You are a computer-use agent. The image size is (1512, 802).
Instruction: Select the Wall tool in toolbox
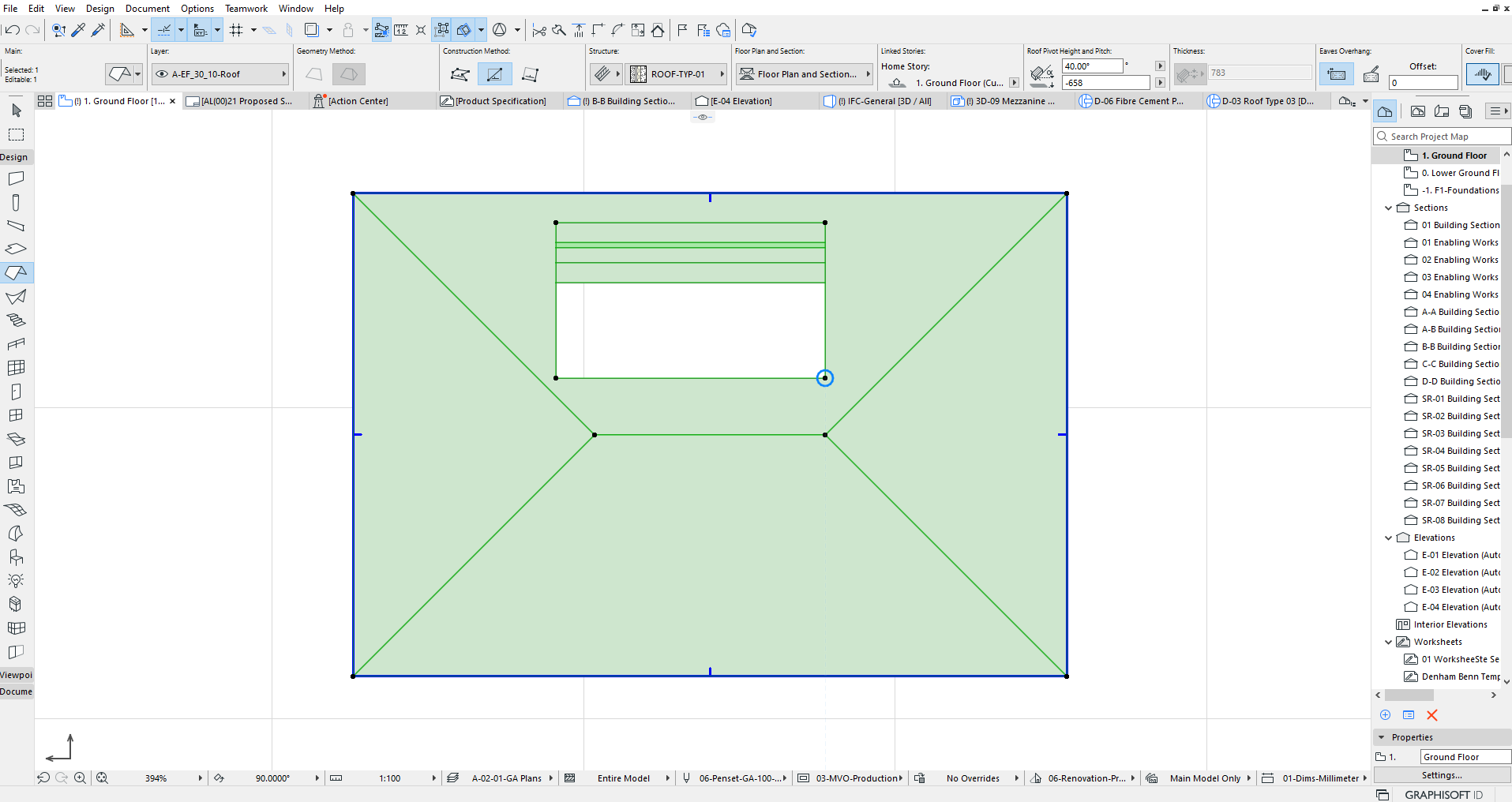pyautogui.click(x=16, y=178)
